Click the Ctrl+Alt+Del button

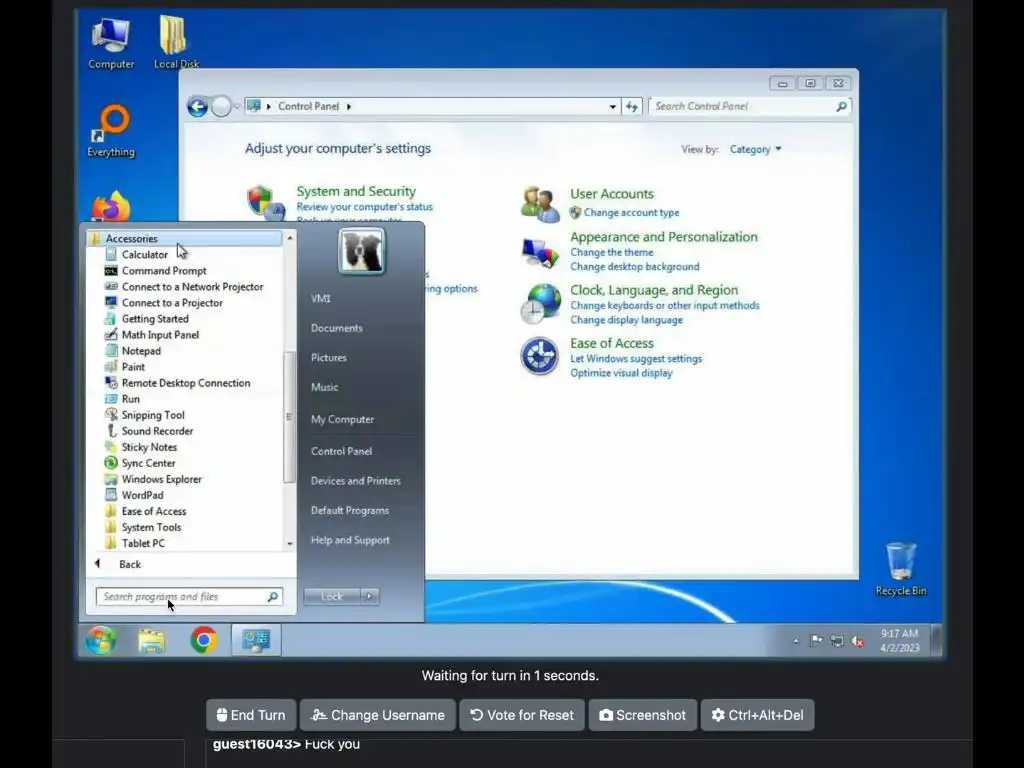tap(758, 715)
